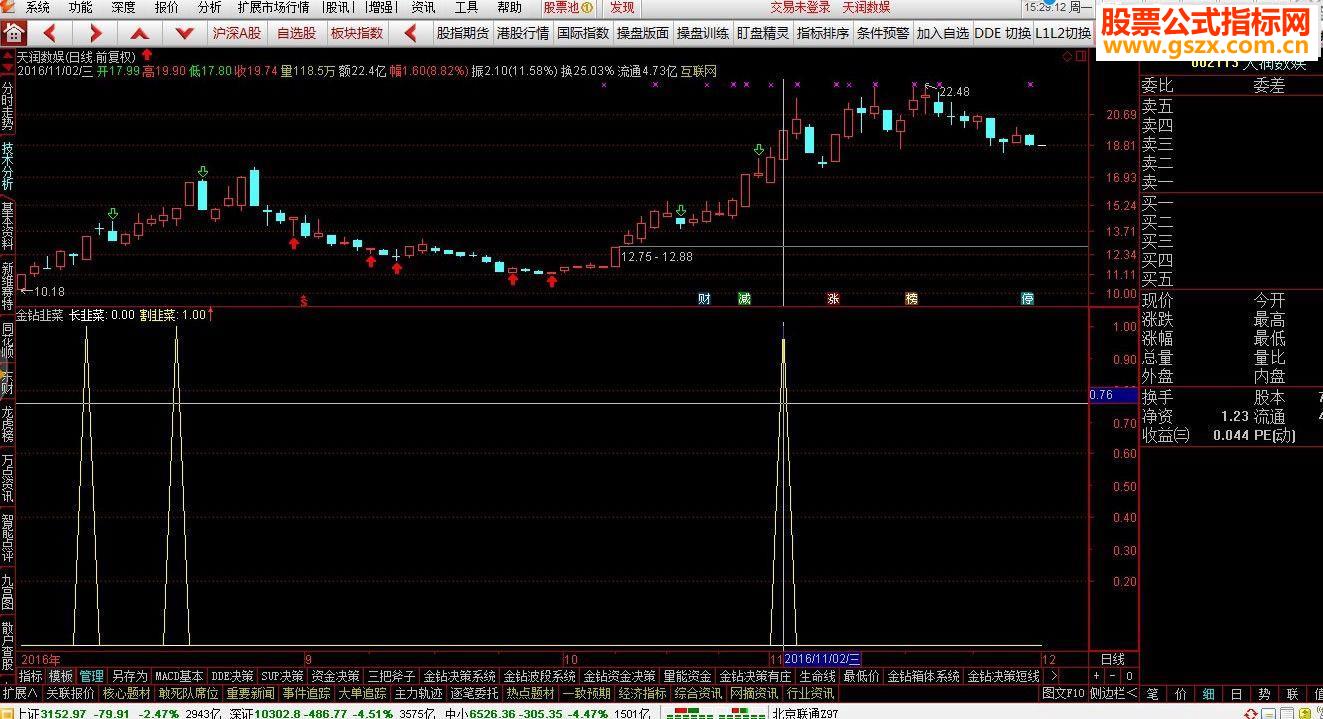Open 关联报价 bottom tab
The height and width of the screenshot is (719, 1323).
[71, 693]
